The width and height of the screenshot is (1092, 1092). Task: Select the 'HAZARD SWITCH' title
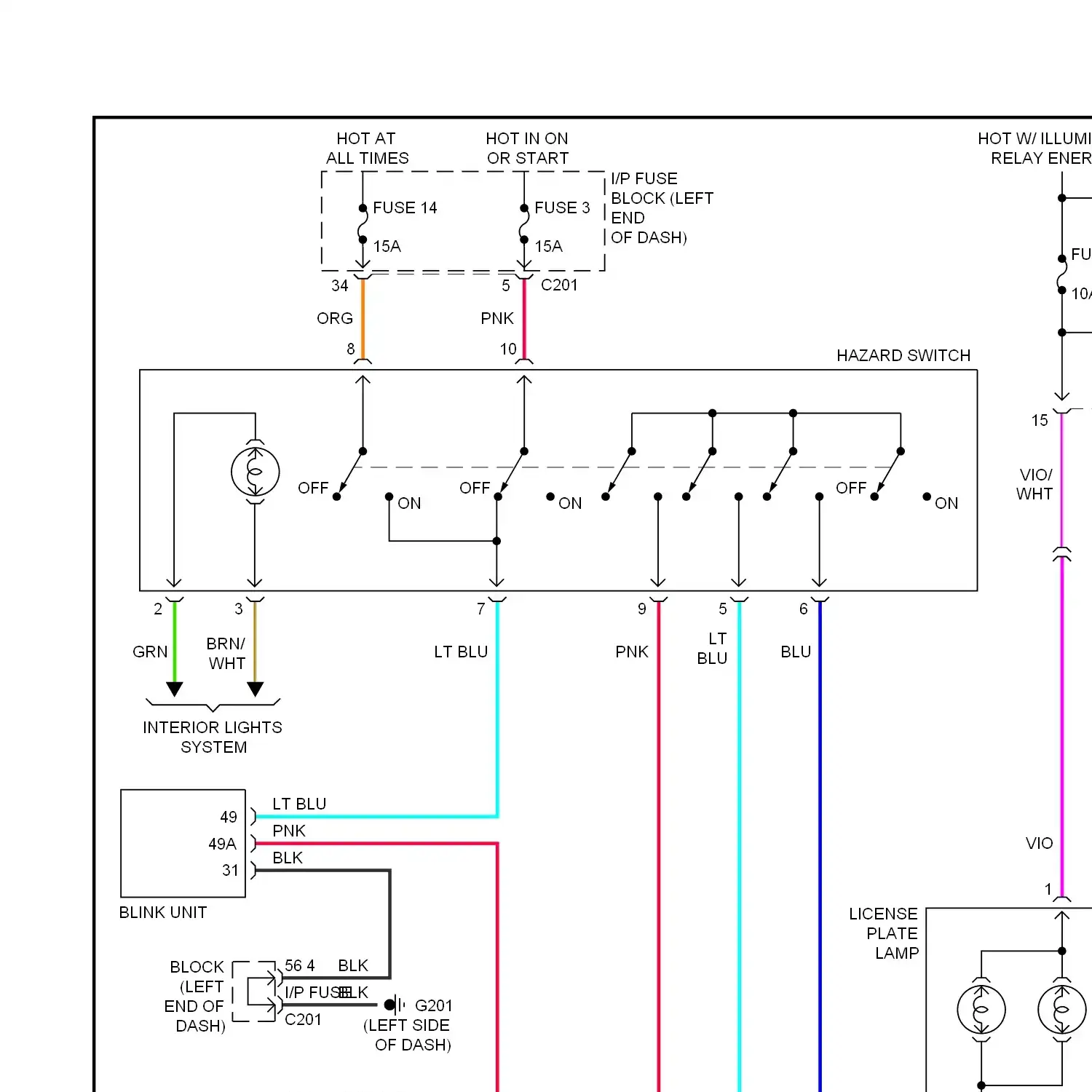point(903,355)
